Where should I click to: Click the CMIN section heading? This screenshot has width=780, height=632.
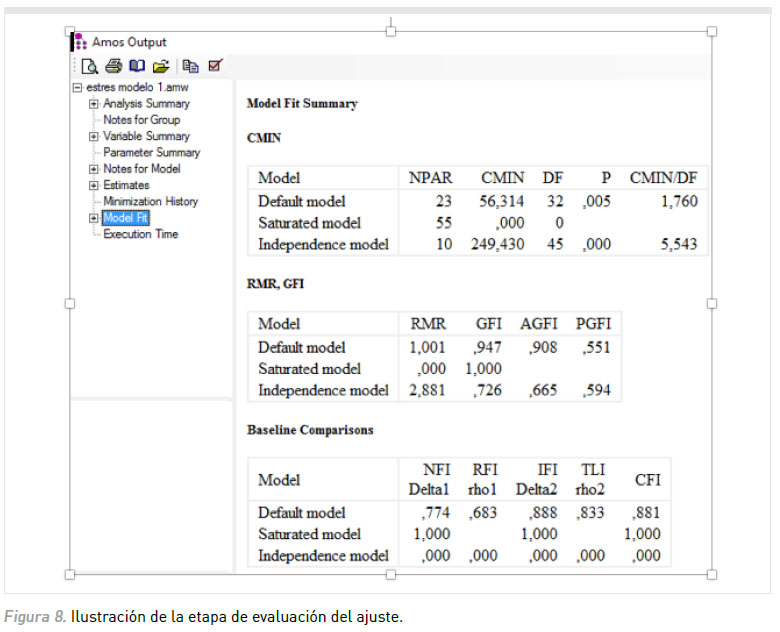click(264, 138)
